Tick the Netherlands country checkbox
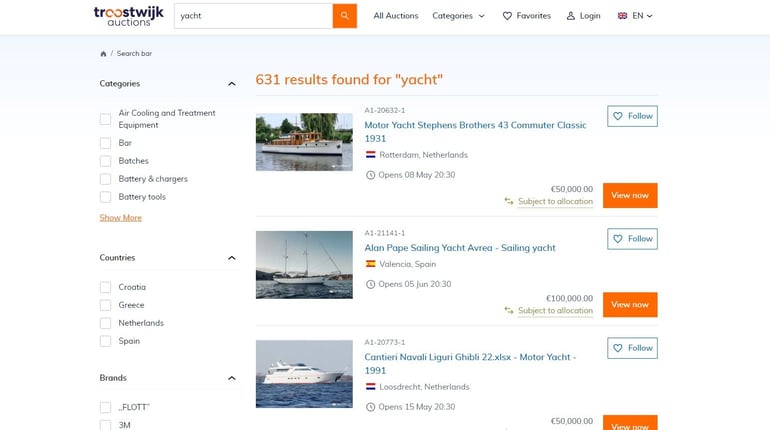Screen dimensions: 770x430 (105, 323)
